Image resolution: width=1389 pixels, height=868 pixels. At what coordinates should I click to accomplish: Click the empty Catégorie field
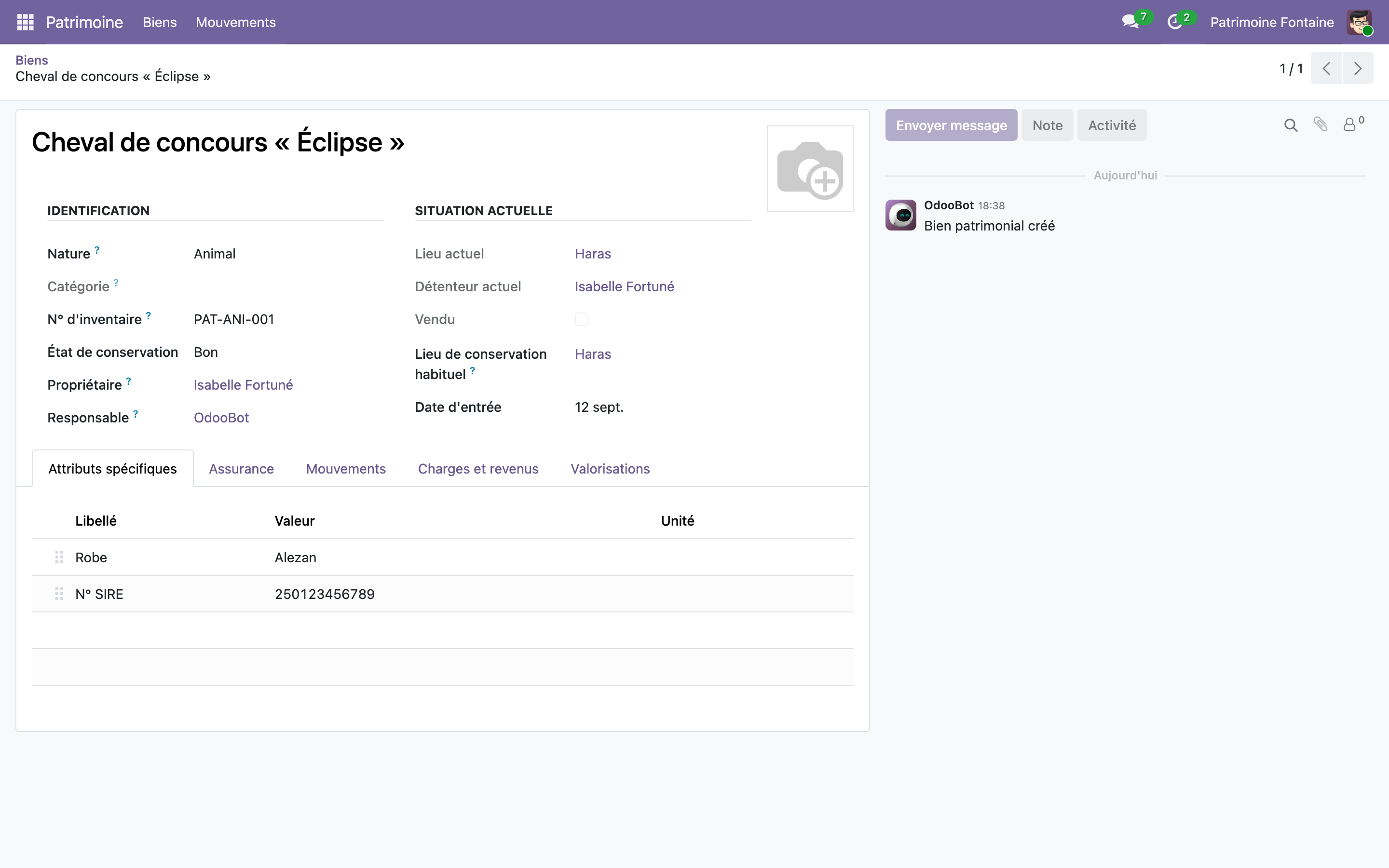[x=289, y=286]
